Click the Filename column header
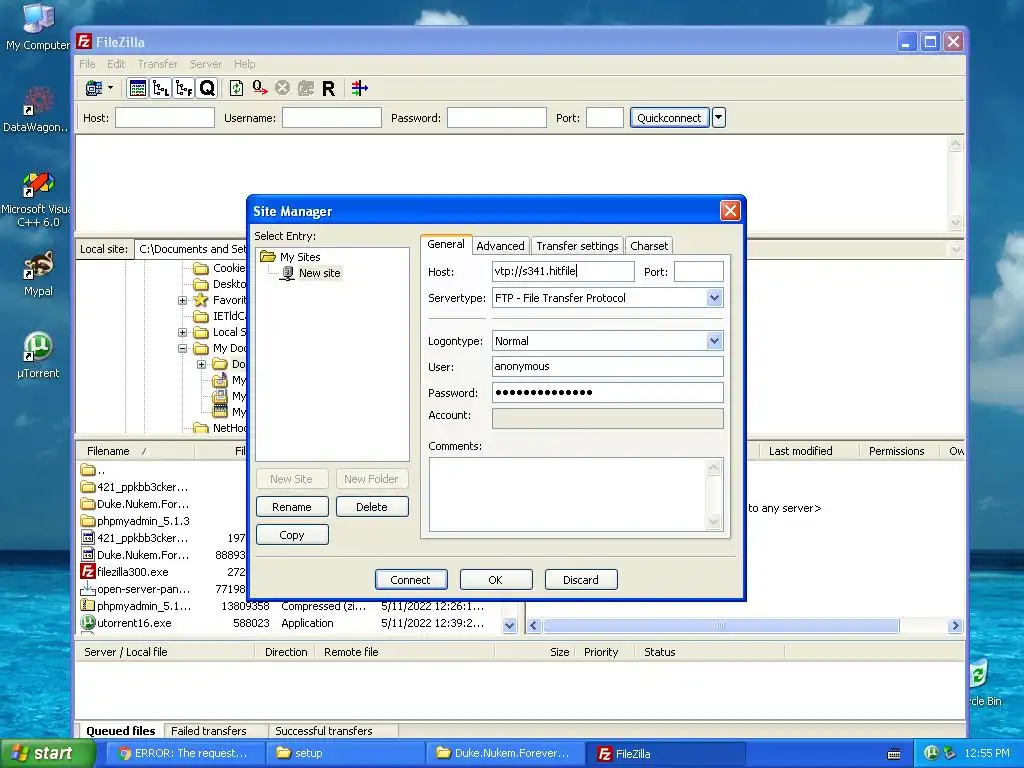 (x=135, y=451)
